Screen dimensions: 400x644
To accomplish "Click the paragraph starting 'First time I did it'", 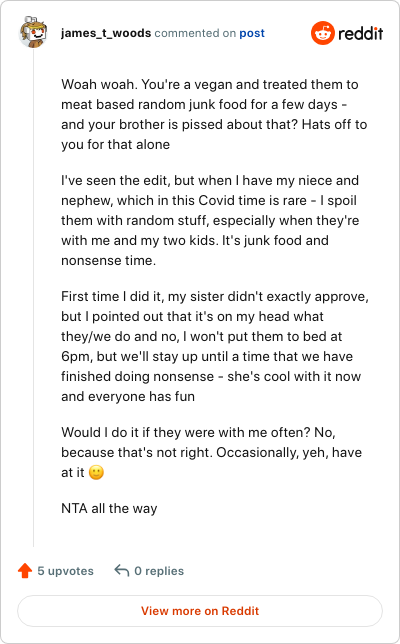I will (x=215, y=346).
